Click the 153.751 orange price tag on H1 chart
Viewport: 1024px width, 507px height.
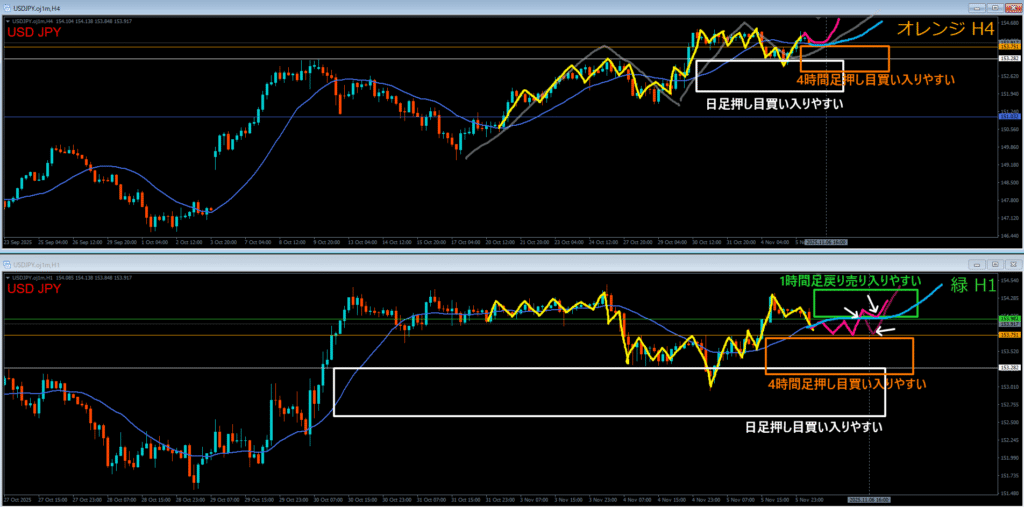[x=1010, y=335]
